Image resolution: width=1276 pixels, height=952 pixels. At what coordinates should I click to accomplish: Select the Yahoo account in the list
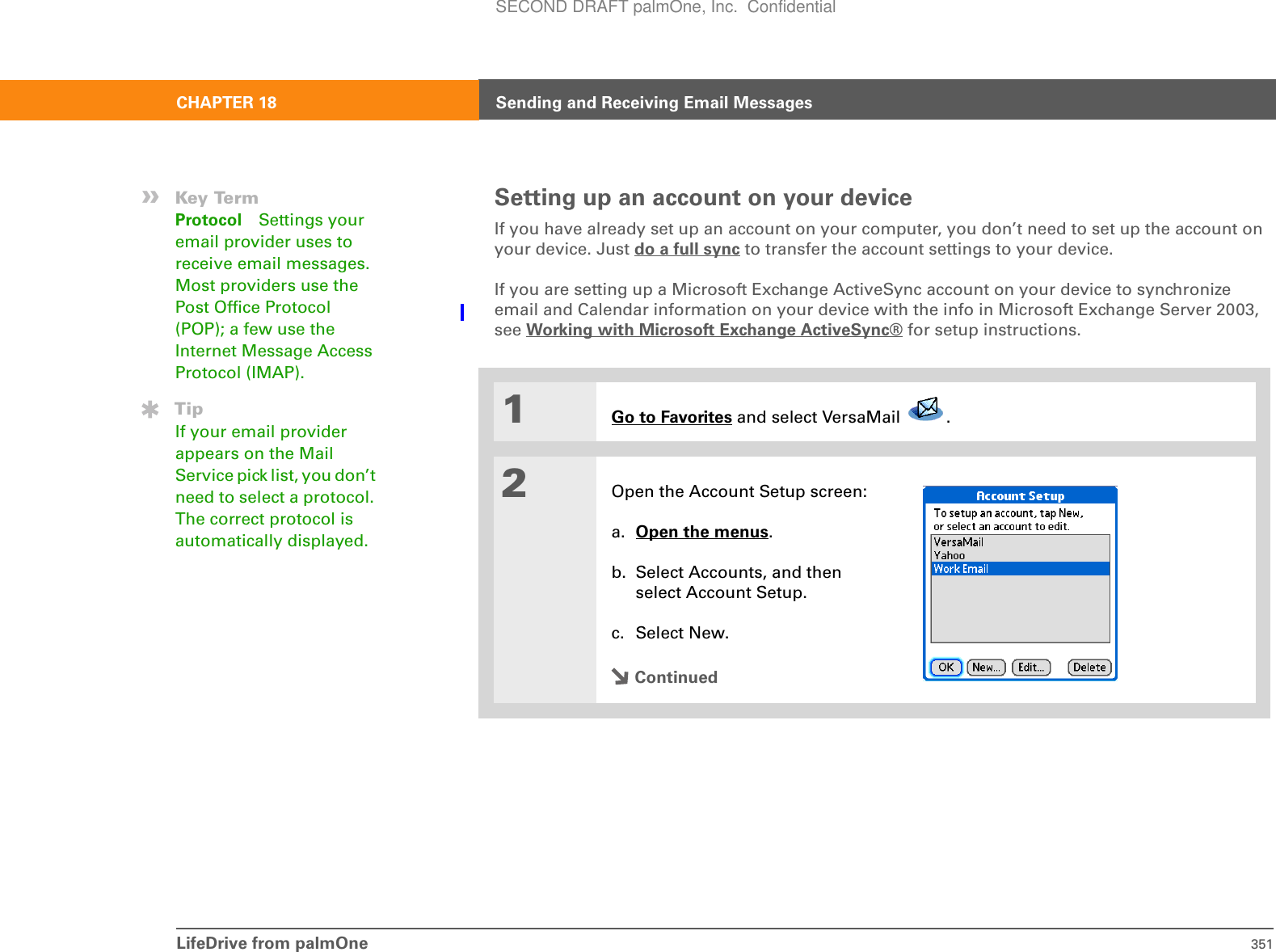[x=1021, y=555]
